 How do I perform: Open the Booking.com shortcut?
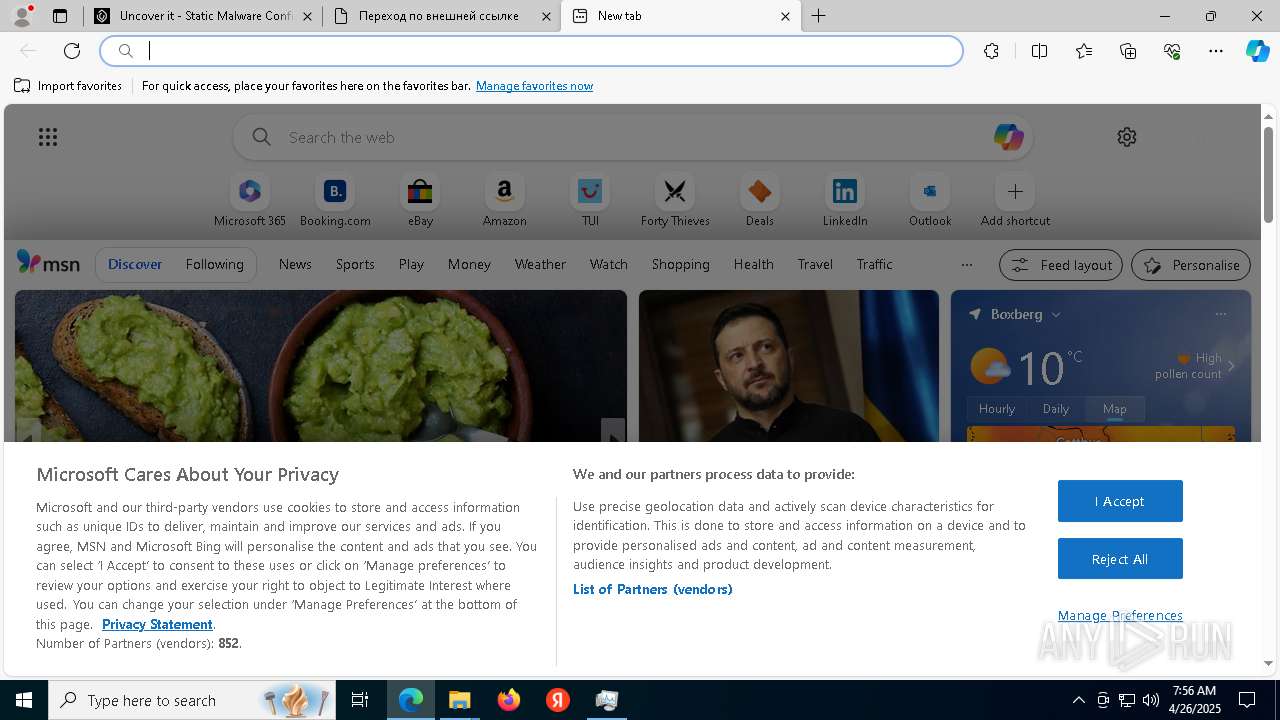pyautogui.click(x=335, y=201)
